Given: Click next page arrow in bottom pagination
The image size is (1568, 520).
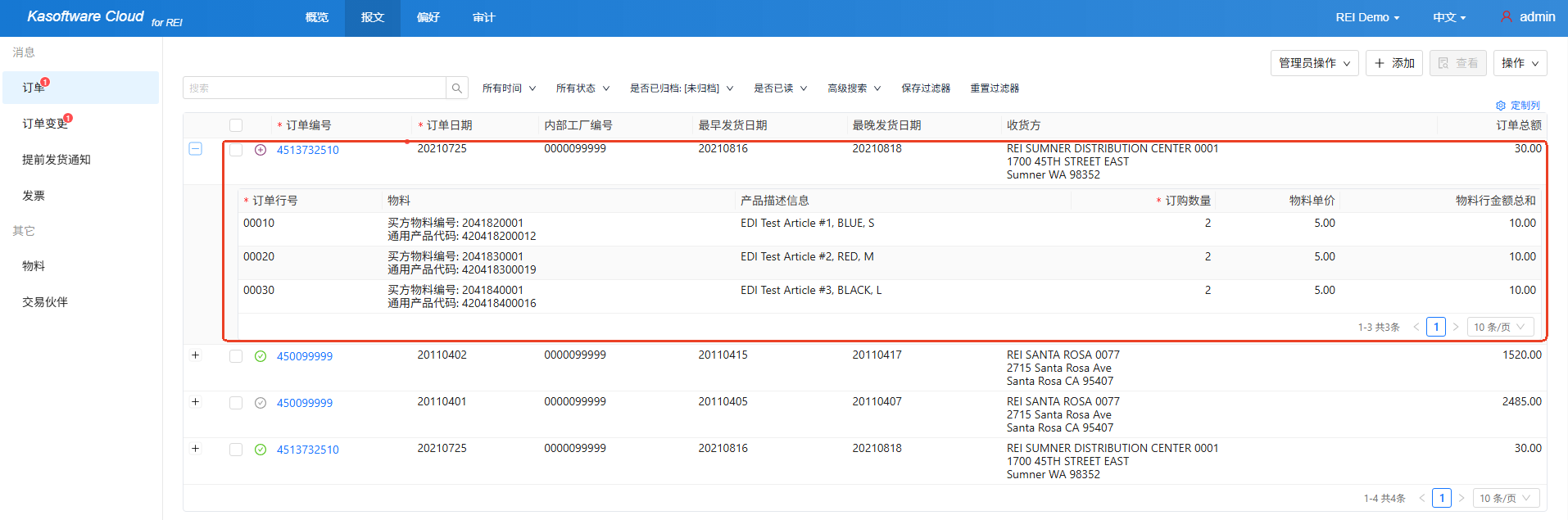Looking at the screenshot, I should click(1462, 498).
